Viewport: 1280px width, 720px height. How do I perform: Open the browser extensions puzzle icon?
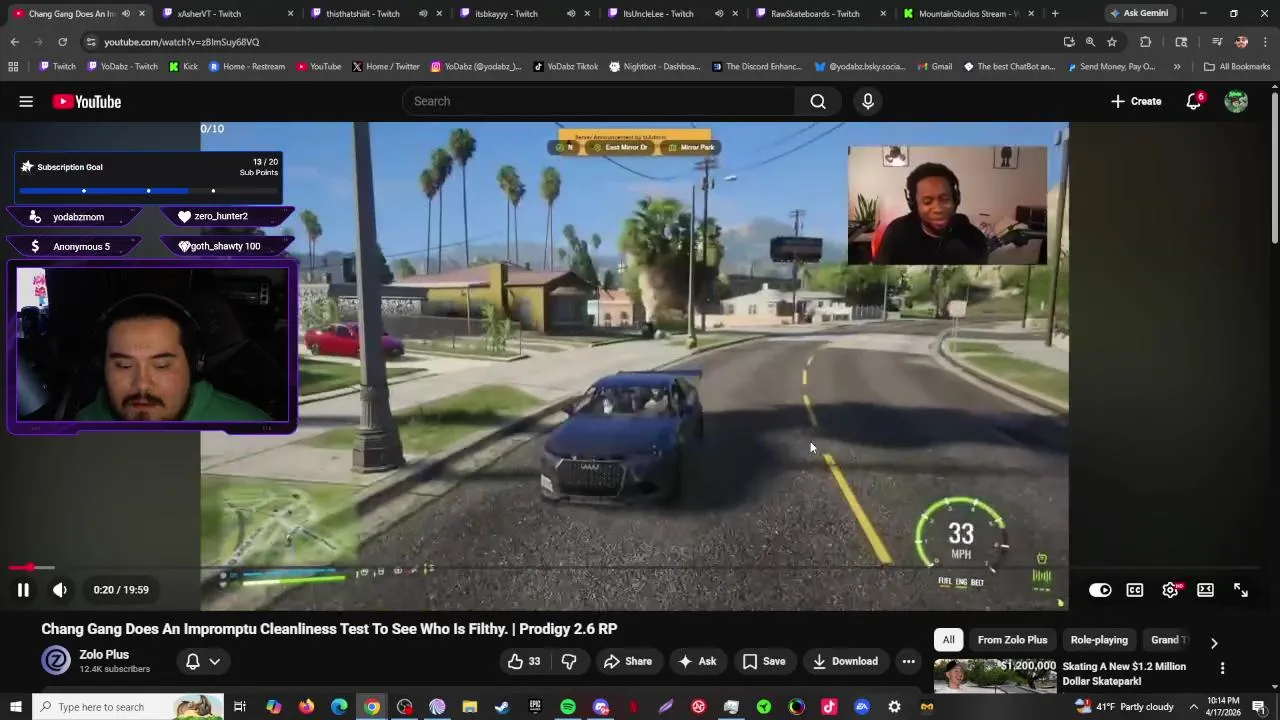[1146, 42]
